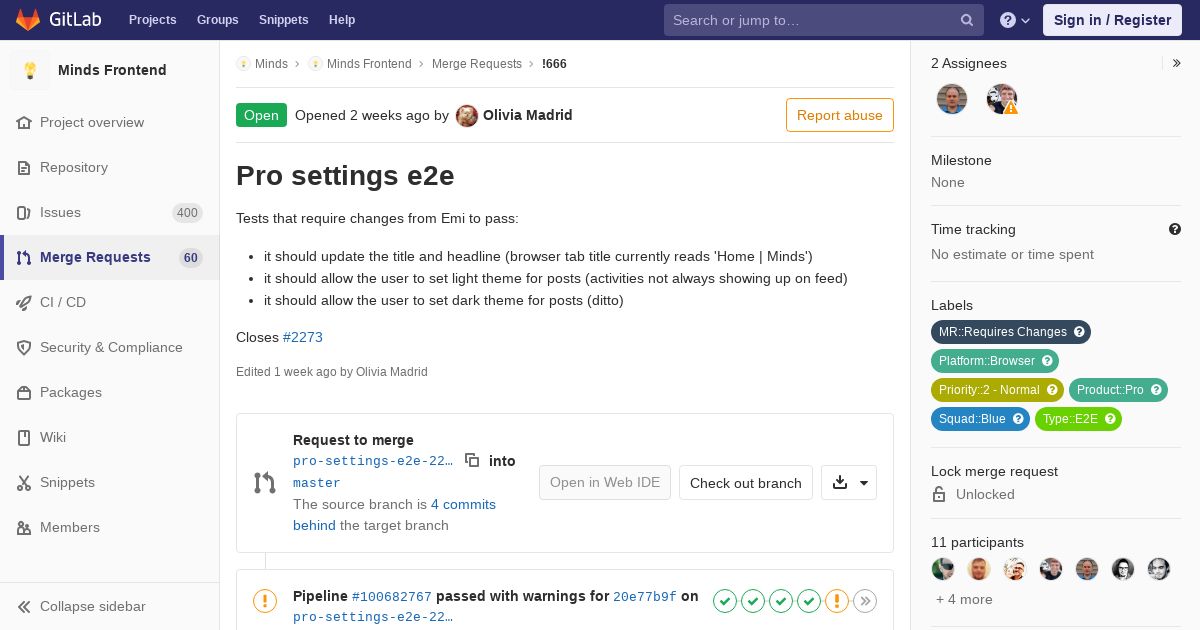Click the help icon on the Squad::Blue label
1200x630 pixels.
(x=1018, y=419)
